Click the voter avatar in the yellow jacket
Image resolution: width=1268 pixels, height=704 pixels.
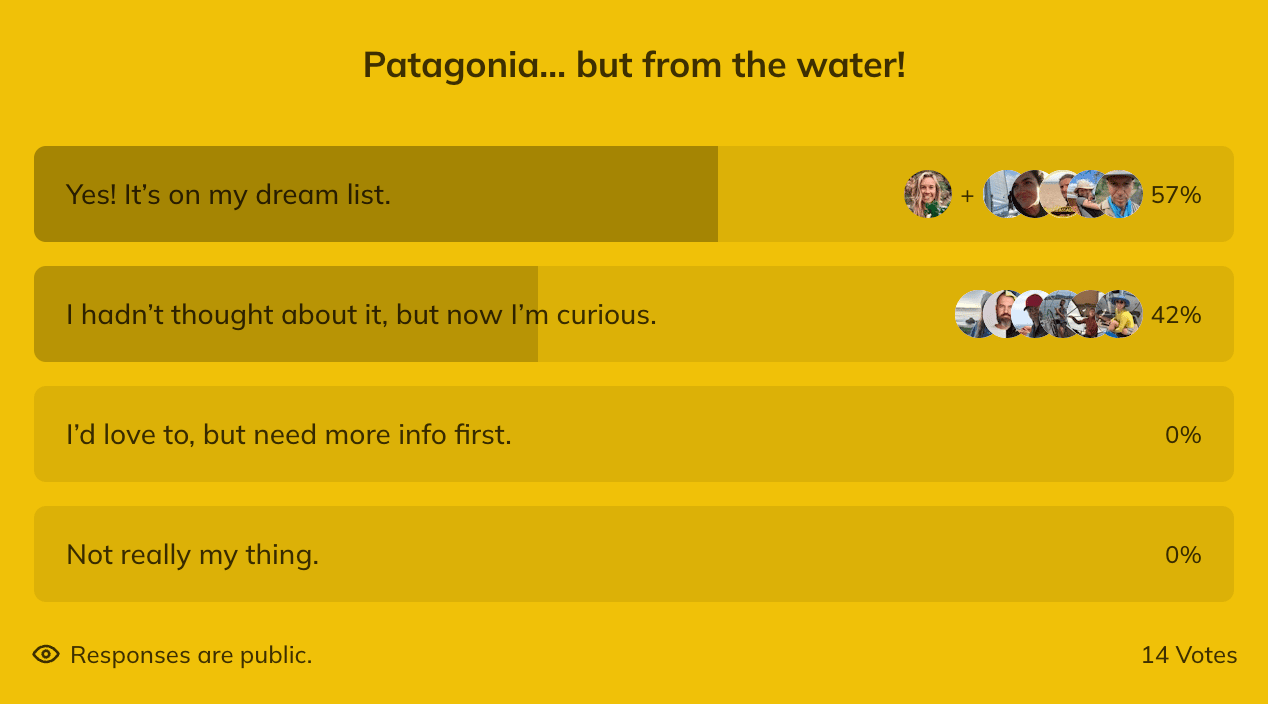tap(1122, 314)
